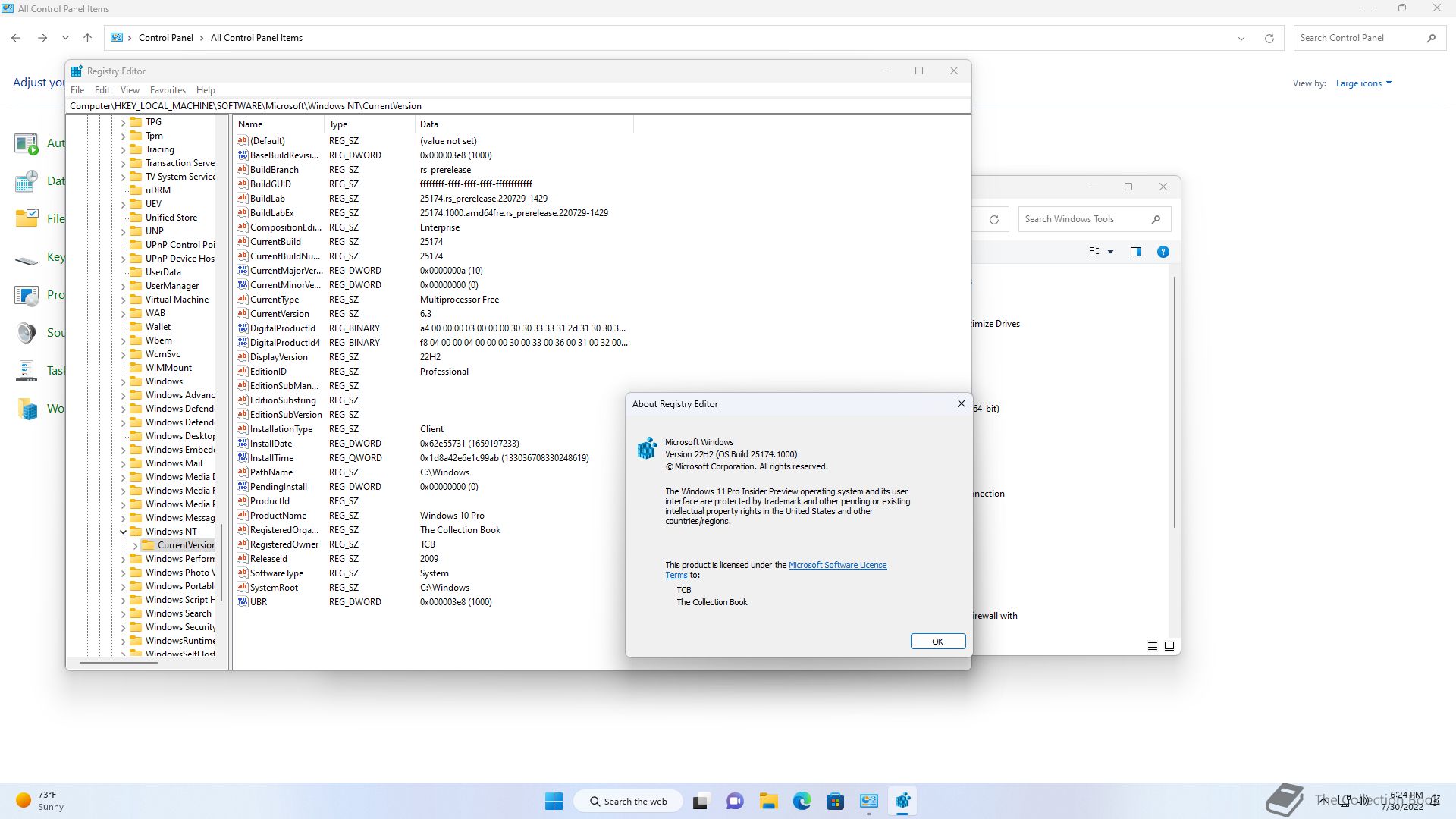Open the Edit menu in Registry Editor
This screenshot has width=1456, height=819.
point(102,89)
